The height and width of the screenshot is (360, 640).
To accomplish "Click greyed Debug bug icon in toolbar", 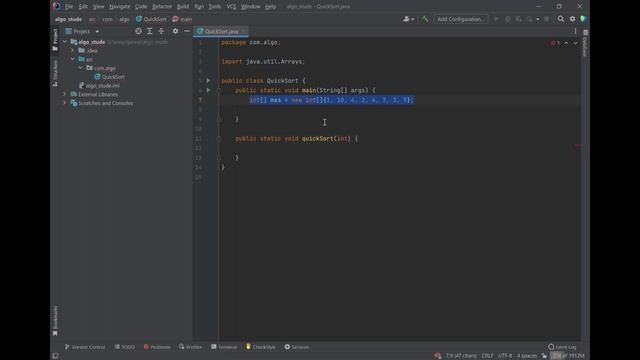I will coord(508,19).
